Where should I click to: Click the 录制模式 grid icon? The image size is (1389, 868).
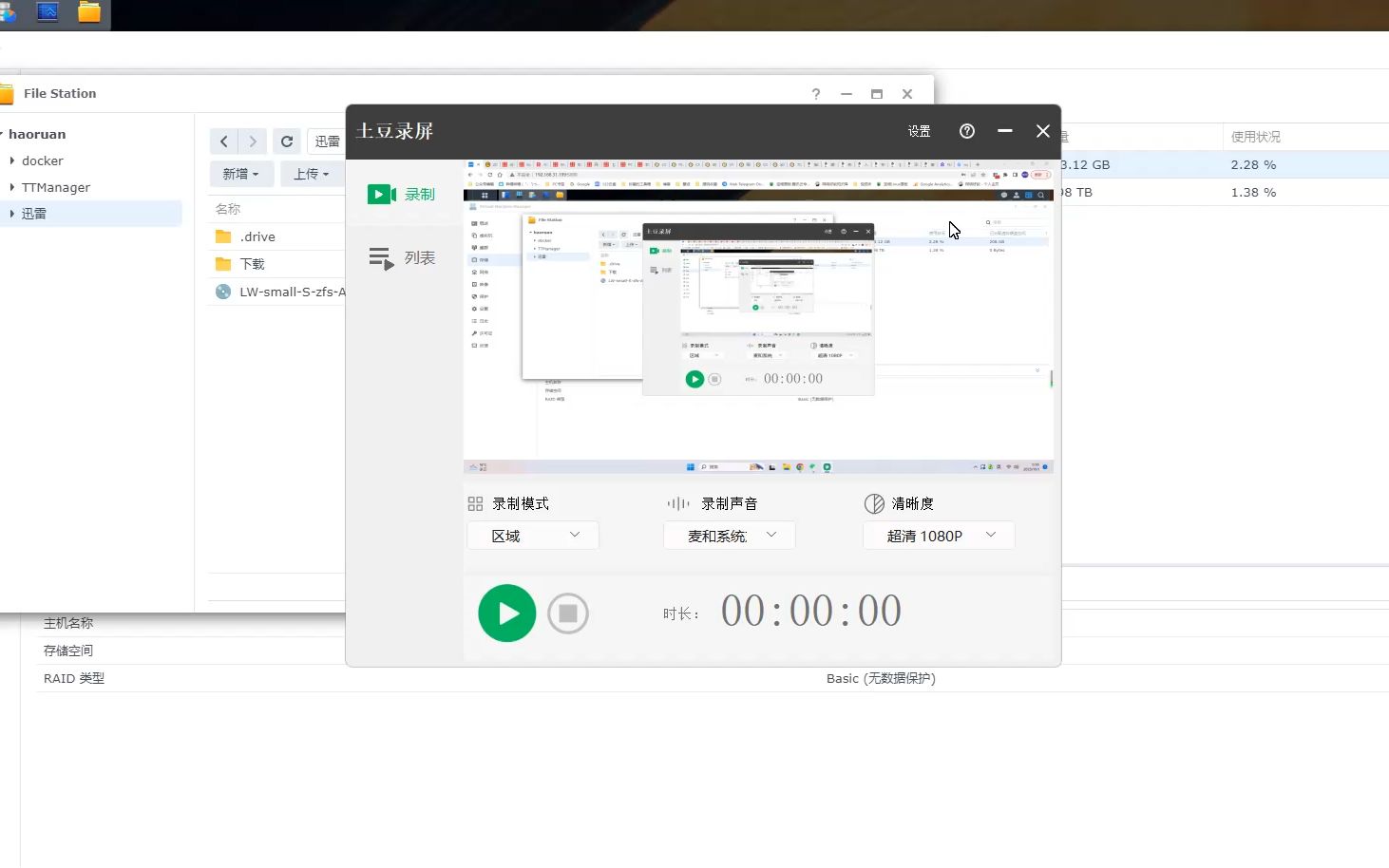(476, 504)
